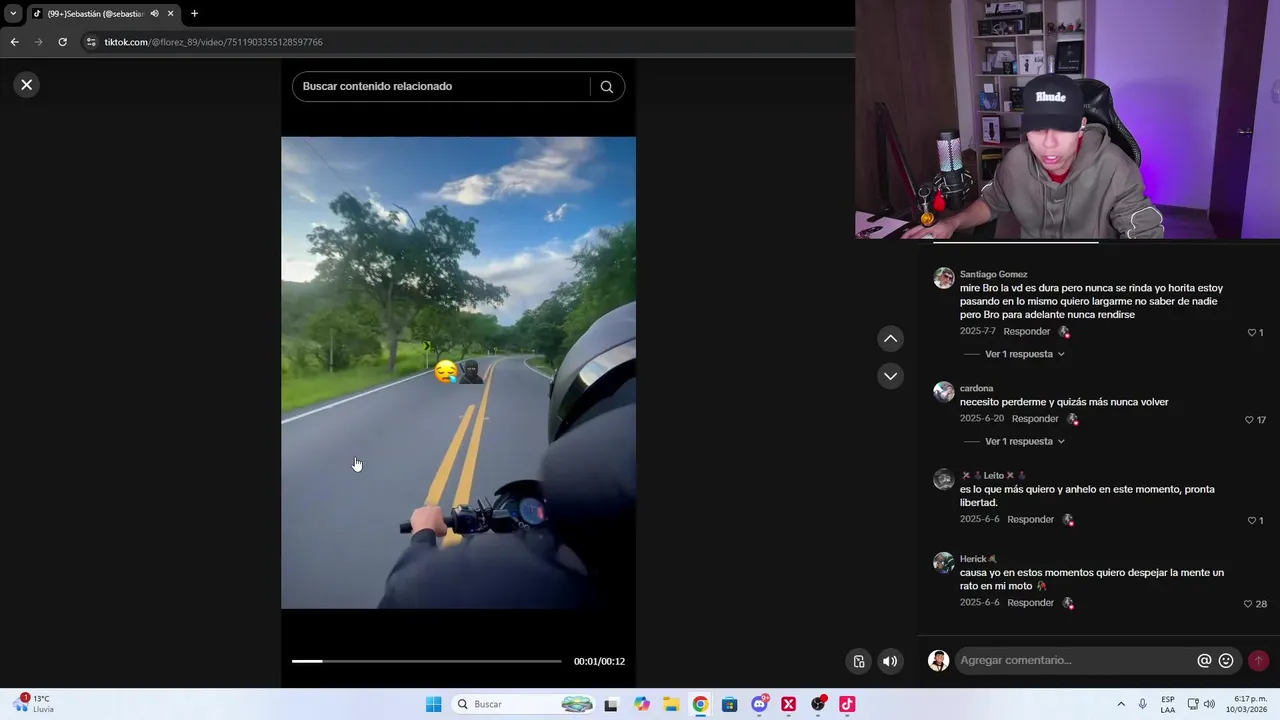Open File Explorer from taskbar
Image resolution: width=1280 pixels, height=720 pixels.
671,704
